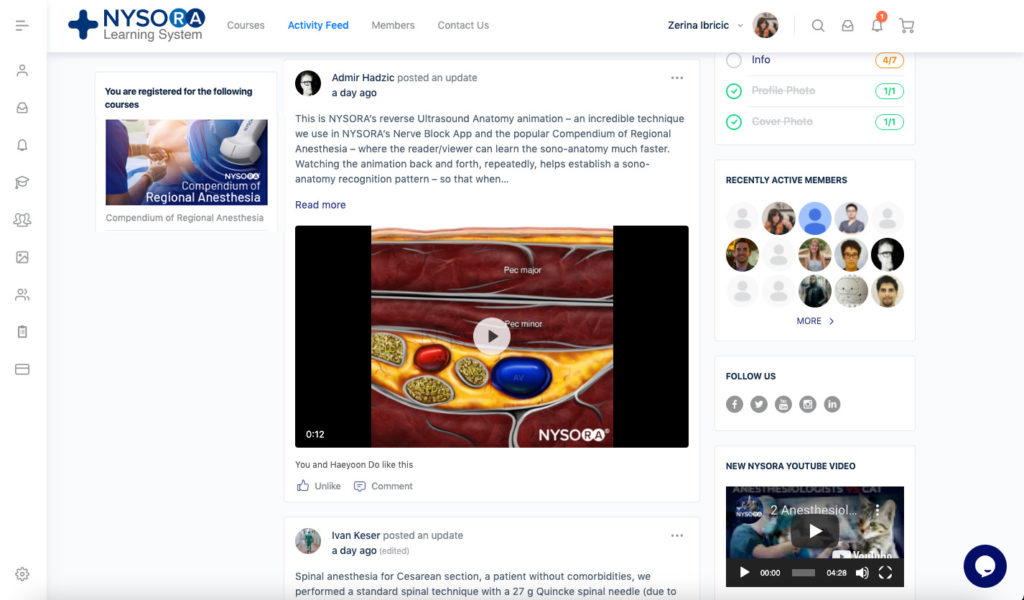1024x600 pixels.
Task: Open Ivan Keser's profile name link
Action: (x=356, y=535)
